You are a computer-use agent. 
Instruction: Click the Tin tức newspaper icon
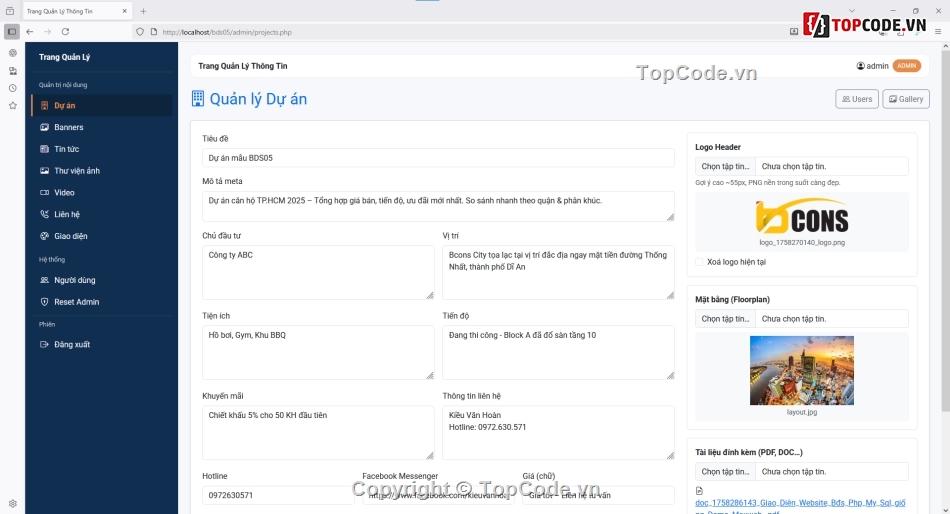click(x=44, y=149)
